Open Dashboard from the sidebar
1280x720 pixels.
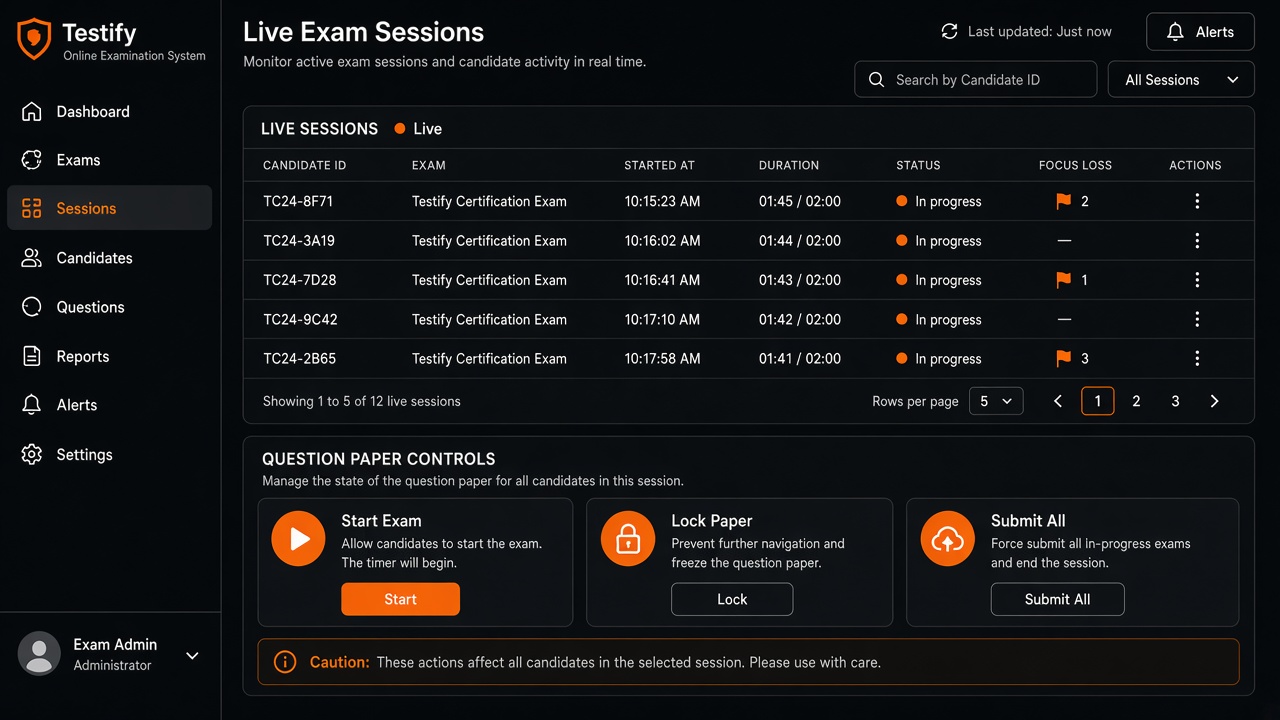[x=109, y=112]
